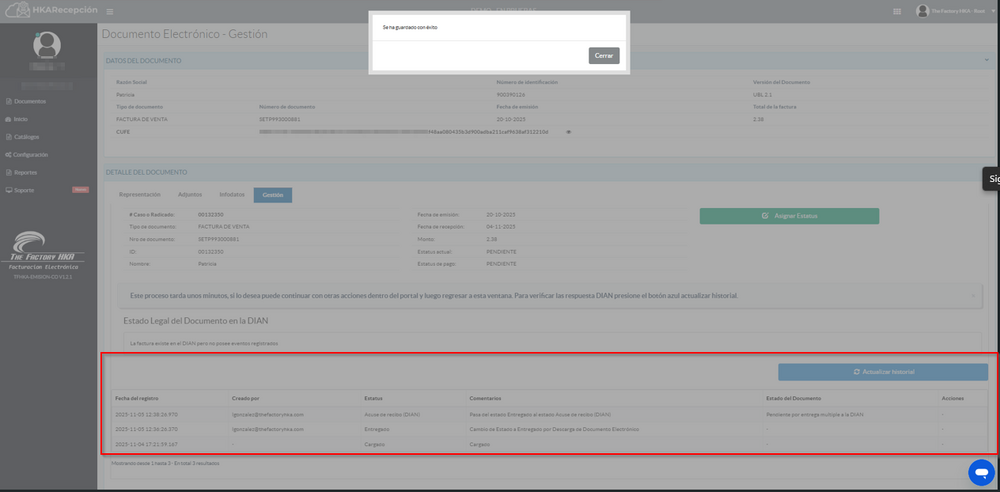Open the Infodatos tab
This screenshot has width=1000, height=492.
231,195
